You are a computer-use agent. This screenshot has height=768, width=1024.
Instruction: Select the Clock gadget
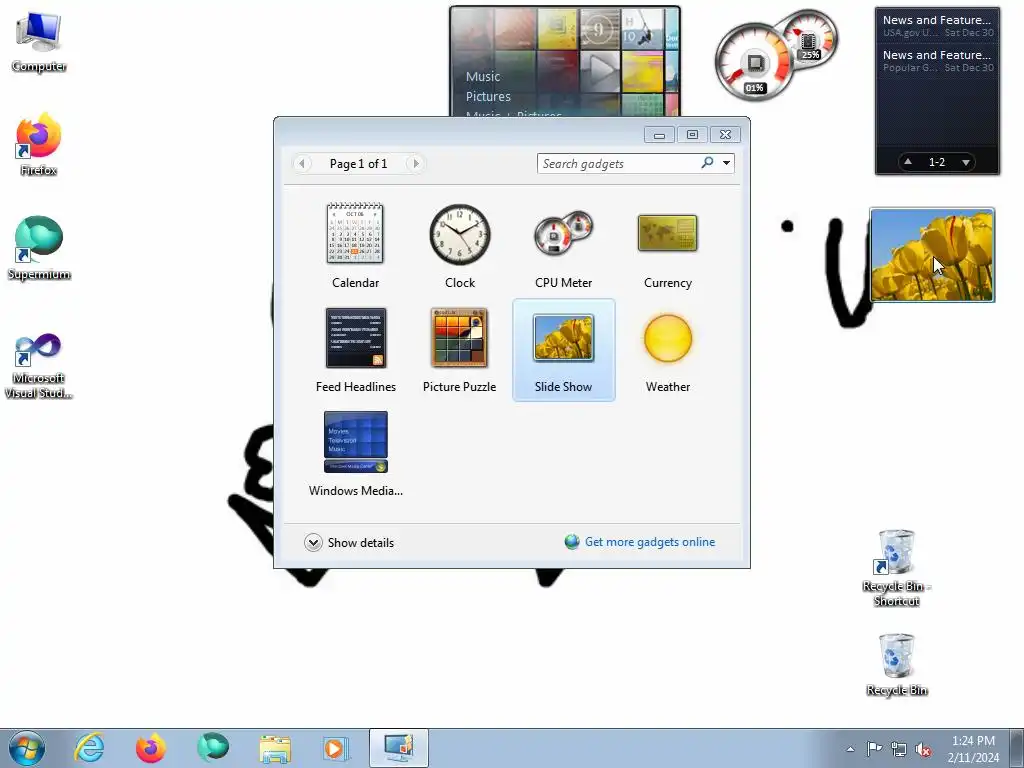[x=460, y=246]
